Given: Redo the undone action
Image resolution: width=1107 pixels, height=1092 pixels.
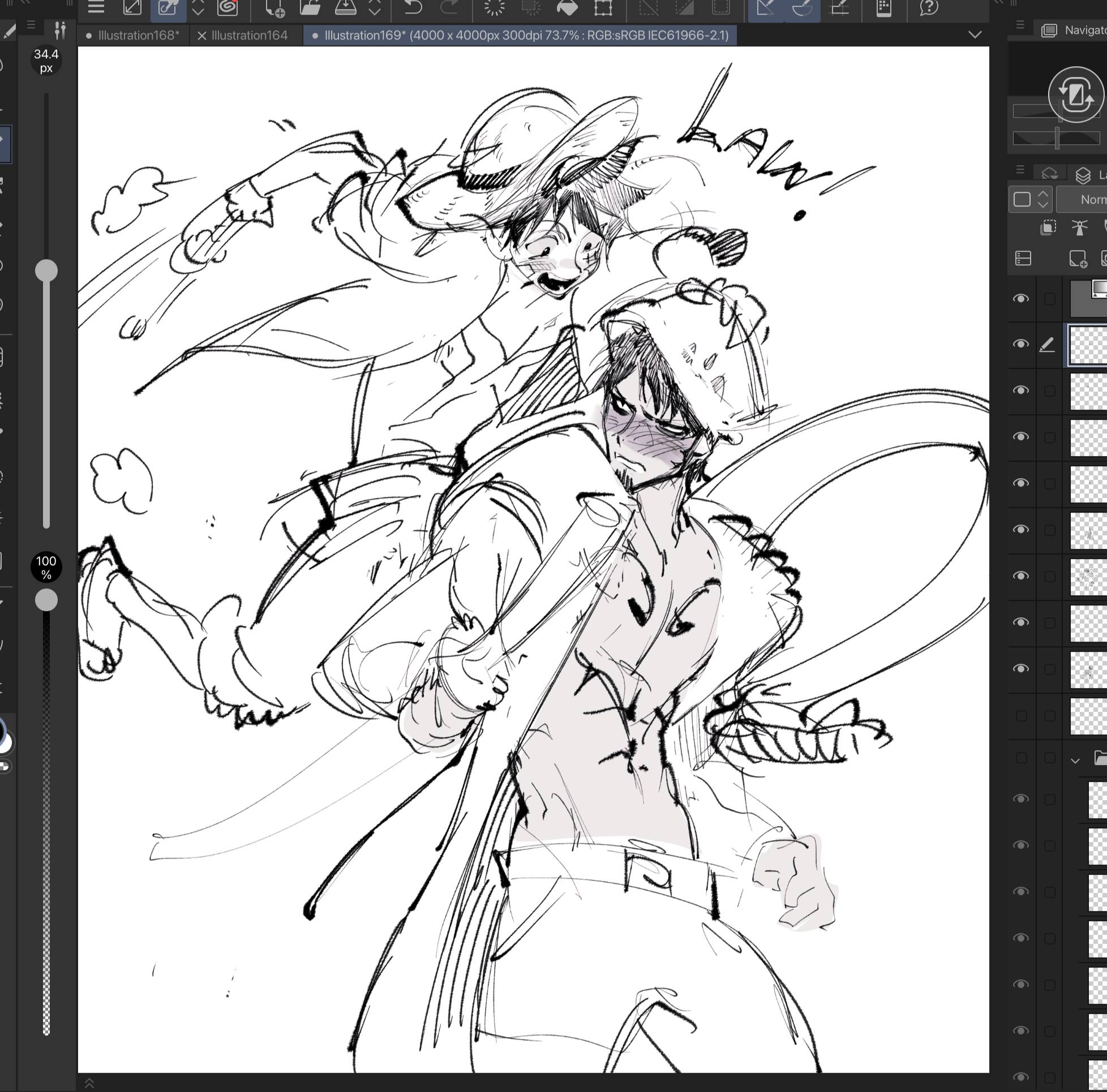Looking at the screenshot, I should point(449,7).
